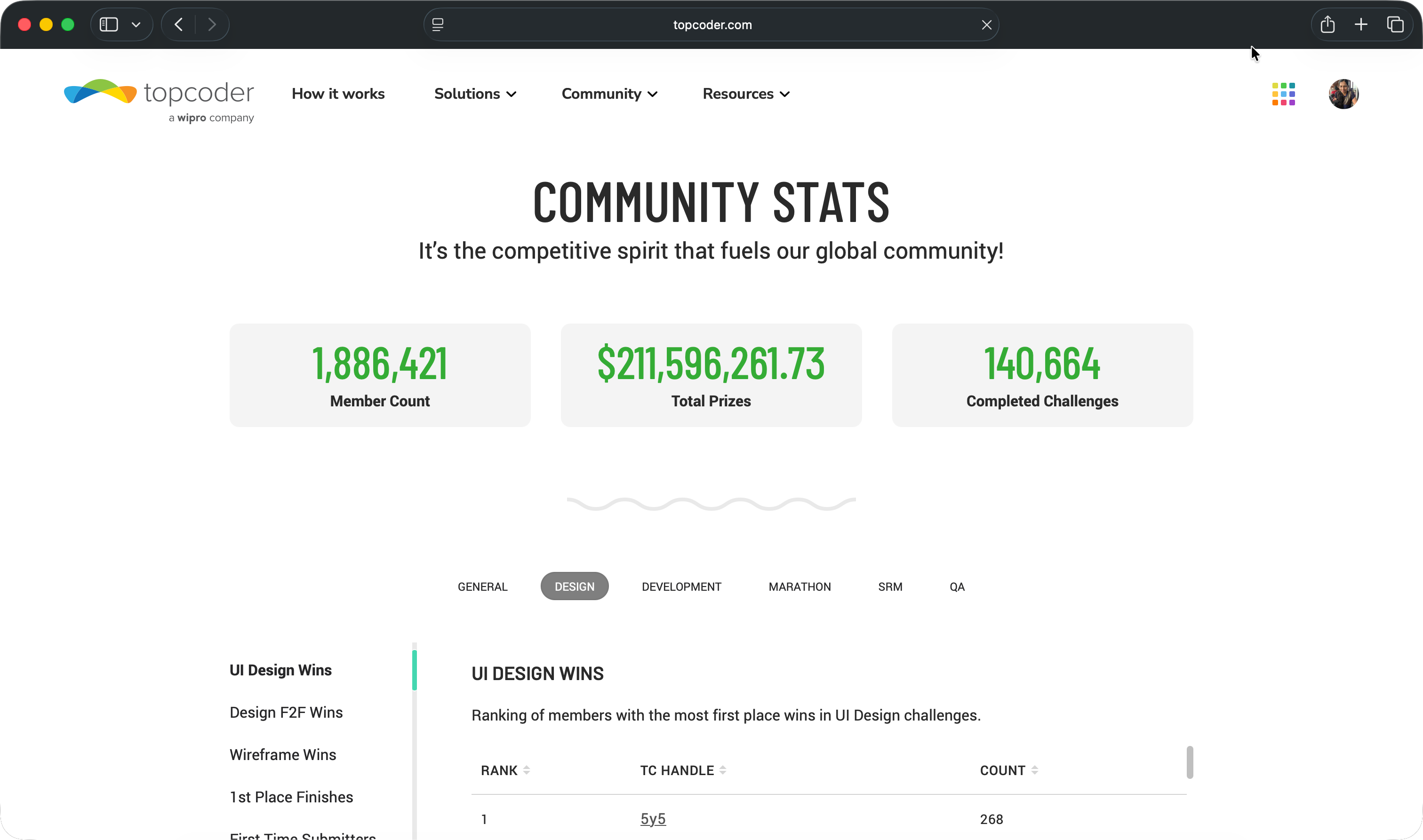The image size is (1423, 840).
Task: Expand the Resources dropdown menu
Action: tap(746, 94)
